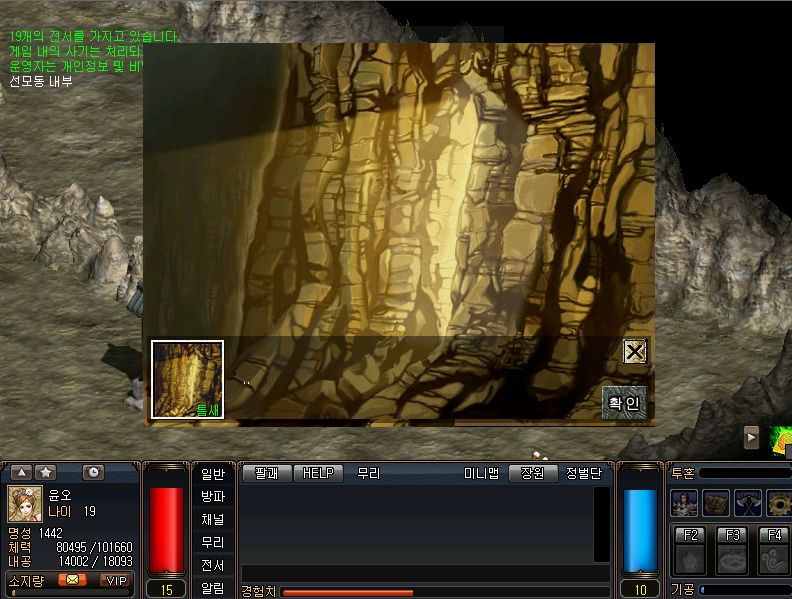The width and height of the screenshot is (792, 599).
Task: Switch to 알림 chat tab
Action: [213, 588]
